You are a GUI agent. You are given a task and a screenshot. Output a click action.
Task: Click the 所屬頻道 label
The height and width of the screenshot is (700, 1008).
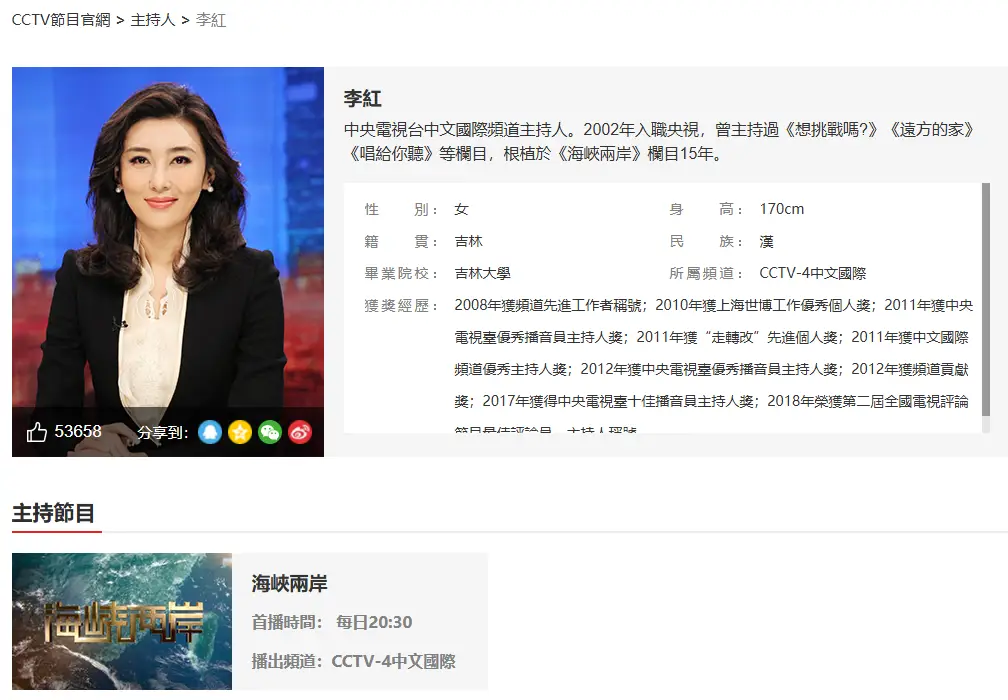(706, 273)
